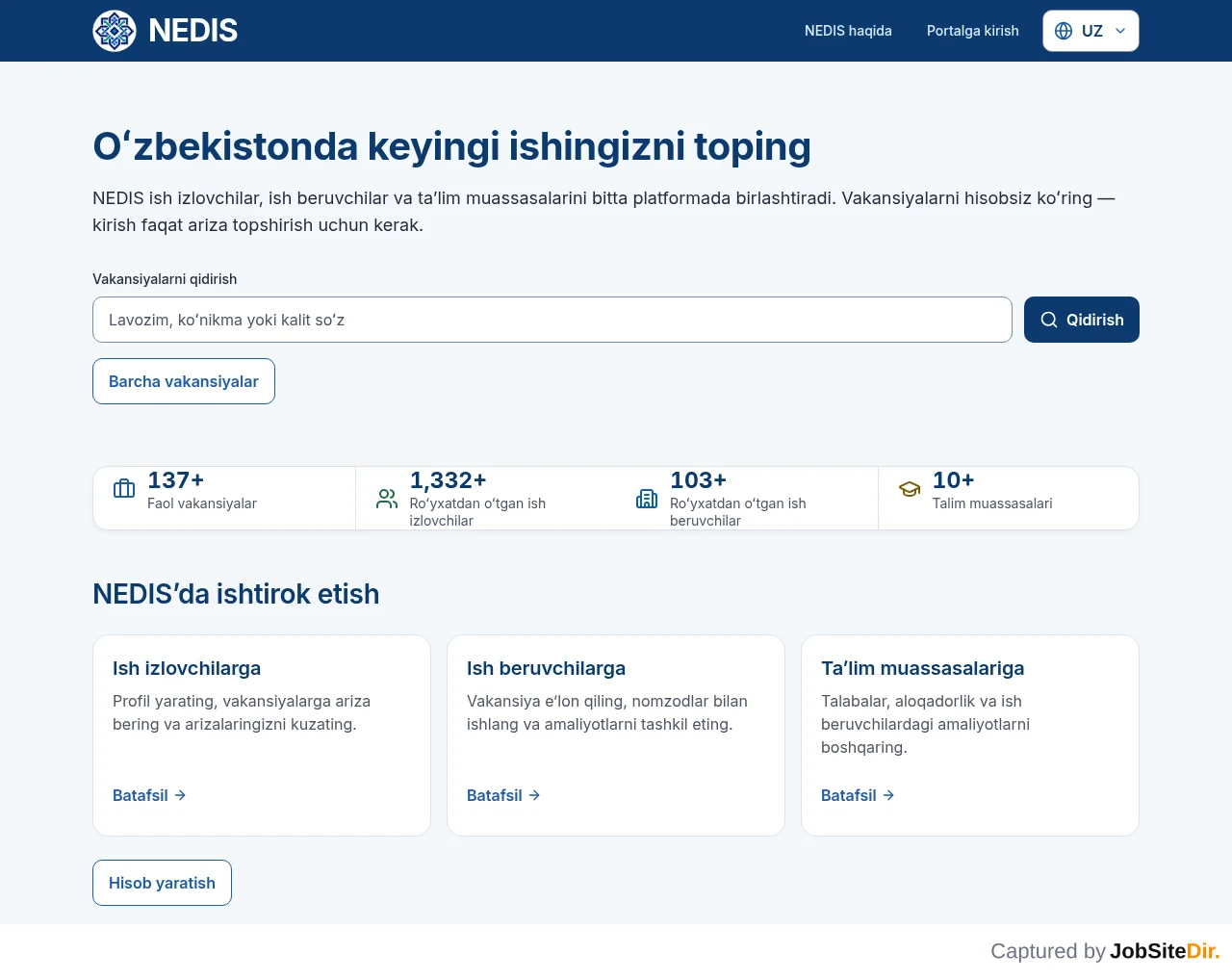Click the chevron arrow in the language selector
Image resolution: width=1232 pixels, height=980 pixels.
[1120, 31]
